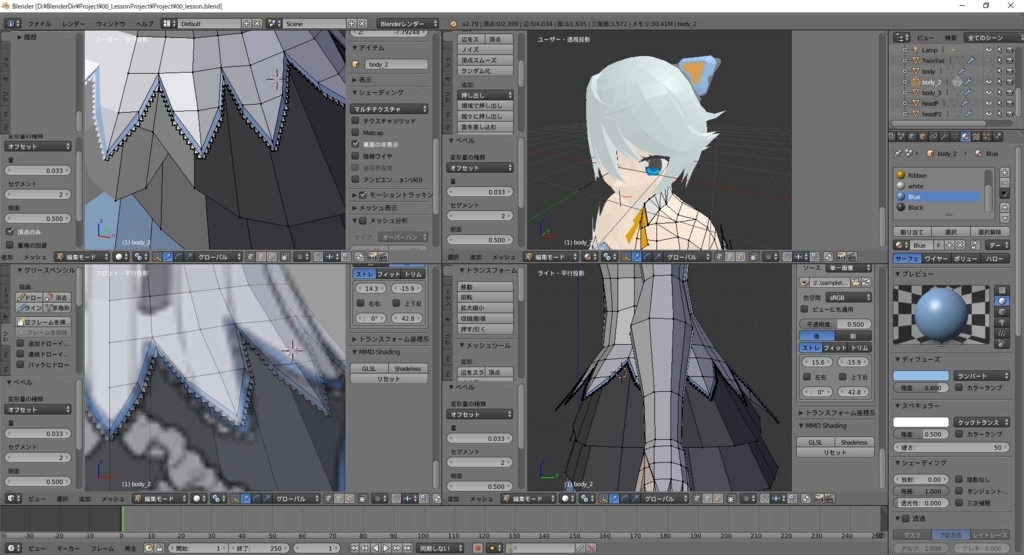Open the Material properties tab icon
The width and height of the screenshot is (1024, 555).
[965, 136]
